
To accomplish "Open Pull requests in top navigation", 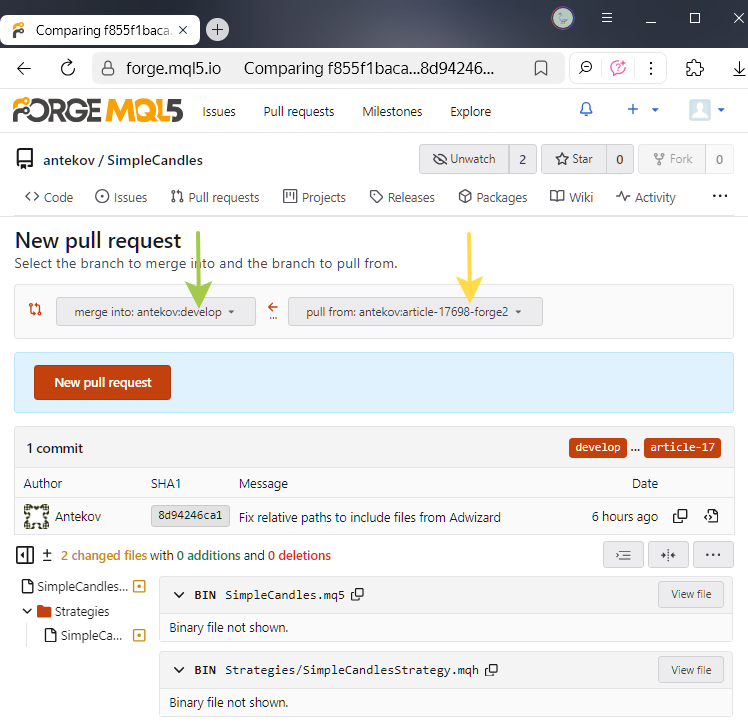I will [299, 112].
